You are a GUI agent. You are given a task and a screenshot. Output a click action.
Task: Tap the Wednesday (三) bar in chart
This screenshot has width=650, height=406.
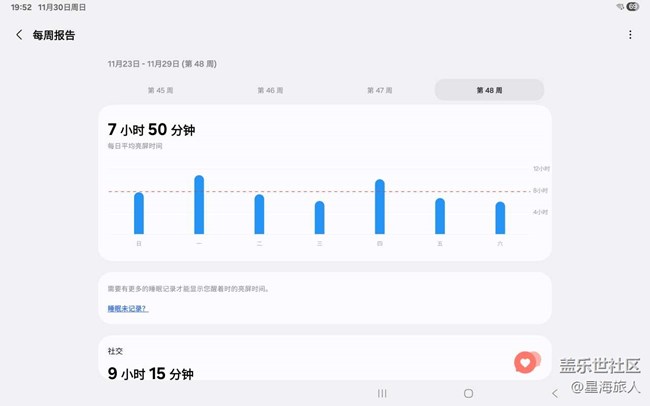coord(320,217)
